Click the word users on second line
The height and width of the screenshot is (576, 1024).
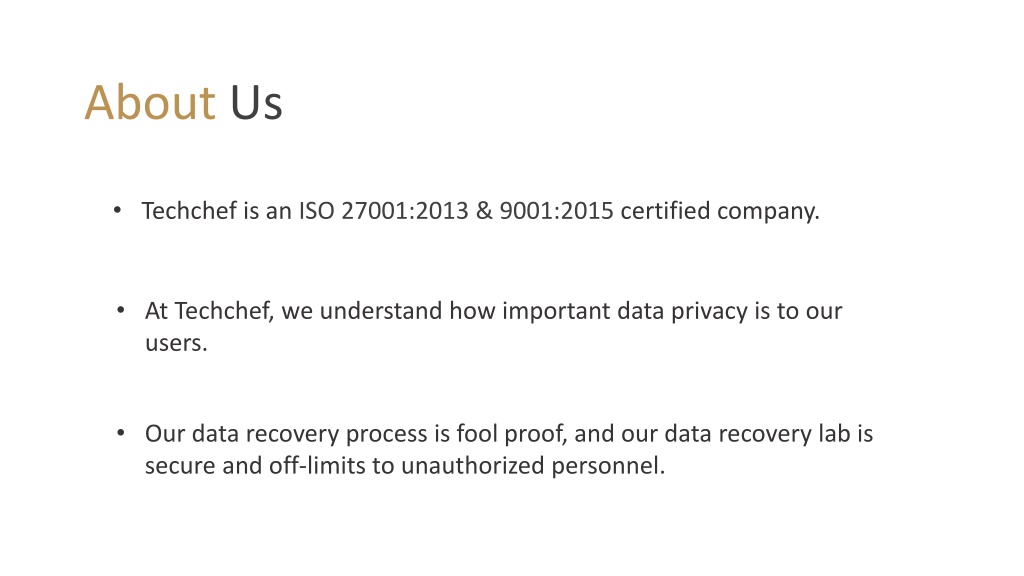pyautogui.click(x=176, y=344)
